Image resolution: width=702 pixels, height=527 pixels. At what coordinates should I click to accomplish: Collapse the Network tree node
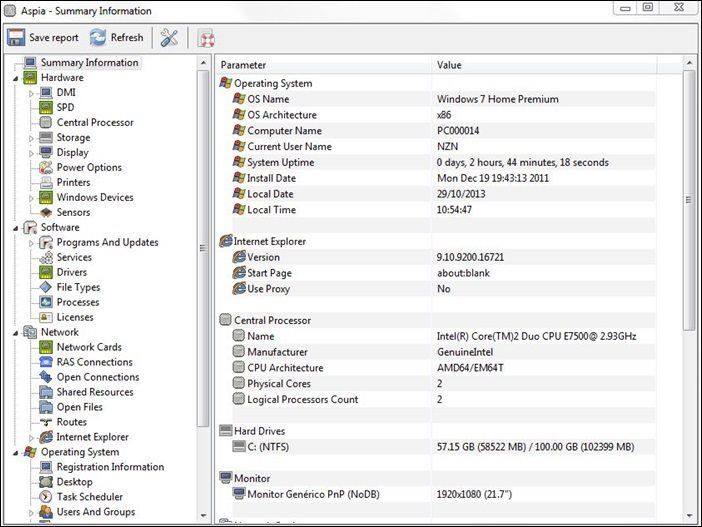(16, 333)
